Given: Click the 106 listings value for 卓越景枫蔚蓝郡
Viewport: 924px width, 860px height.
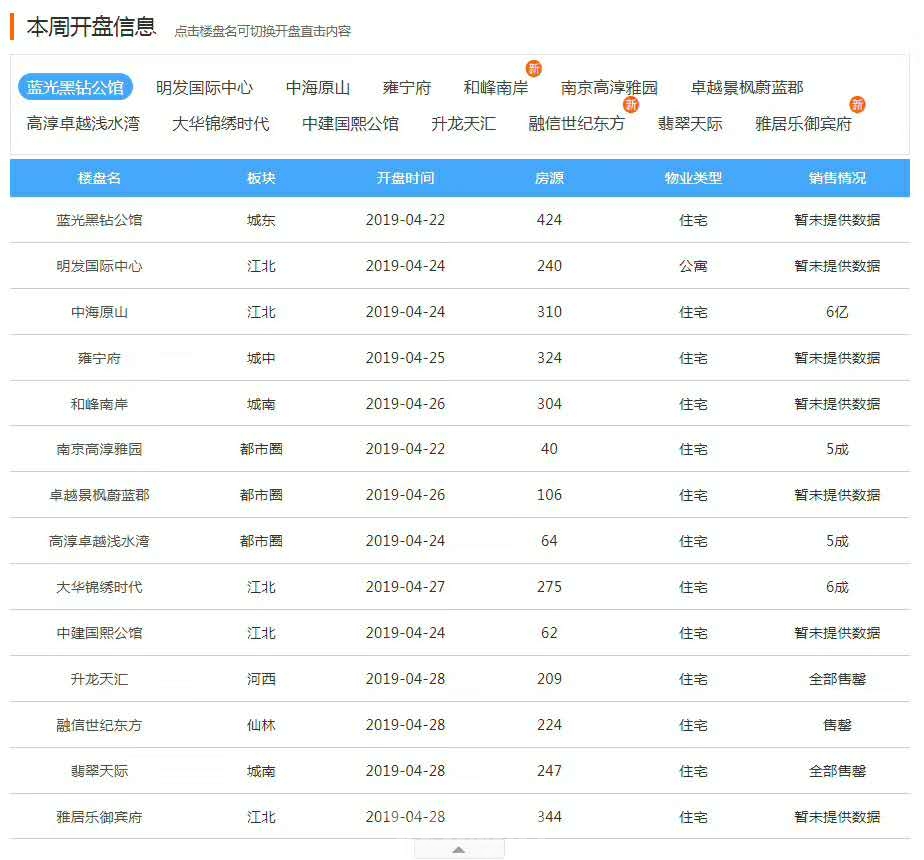Looking at the screenshot, I should [x=549, y=495].
